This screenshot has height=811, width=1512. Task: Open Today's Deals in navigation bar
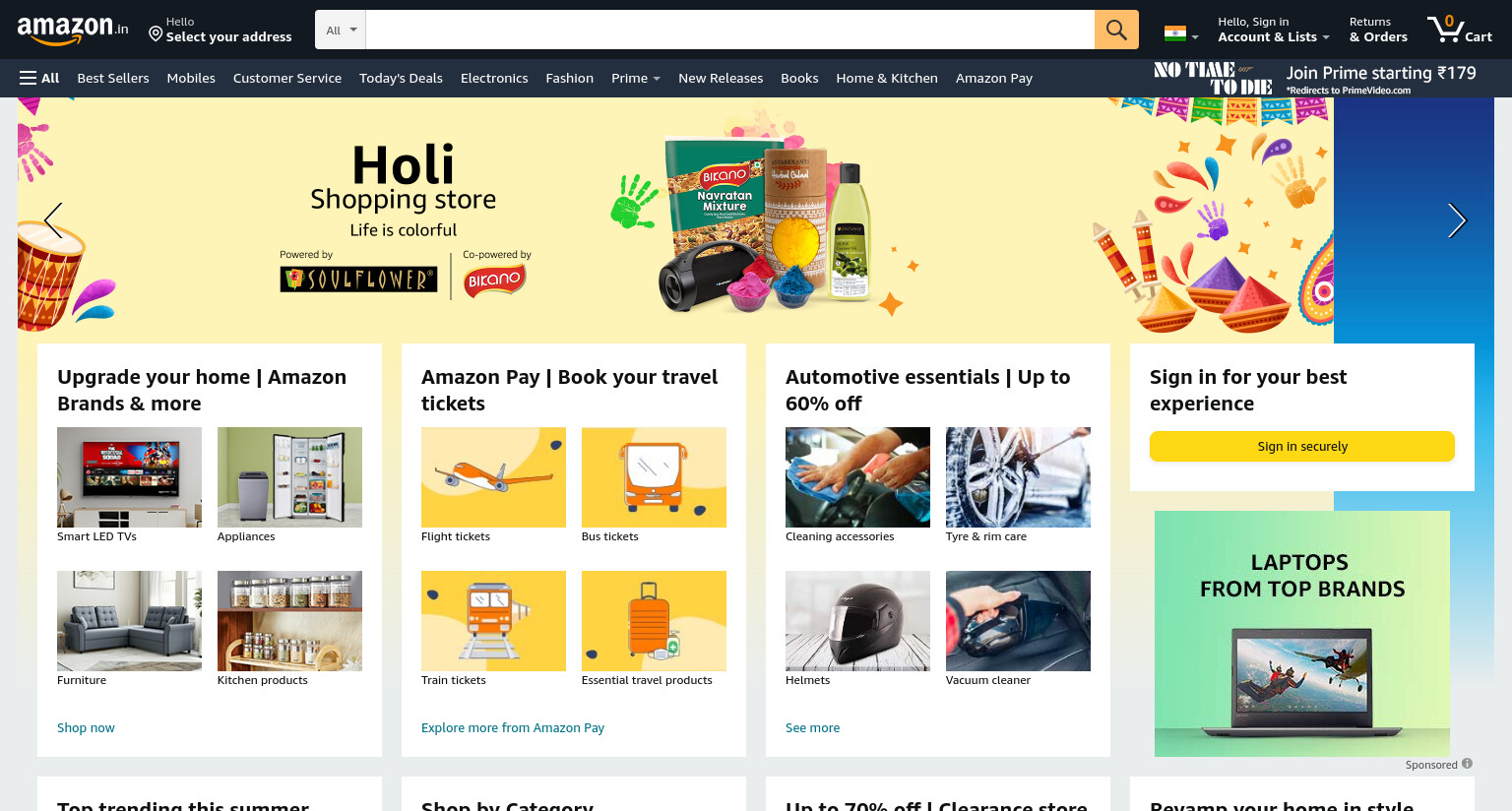tap(401, 78)
